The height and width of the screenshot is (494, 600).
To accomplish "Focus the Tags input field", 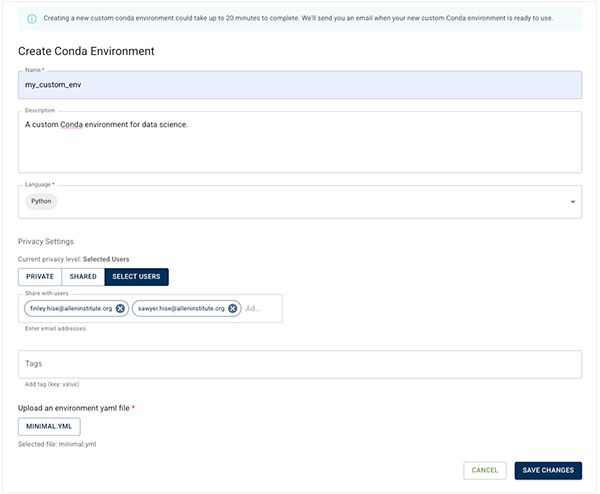I will pos(300,364).
